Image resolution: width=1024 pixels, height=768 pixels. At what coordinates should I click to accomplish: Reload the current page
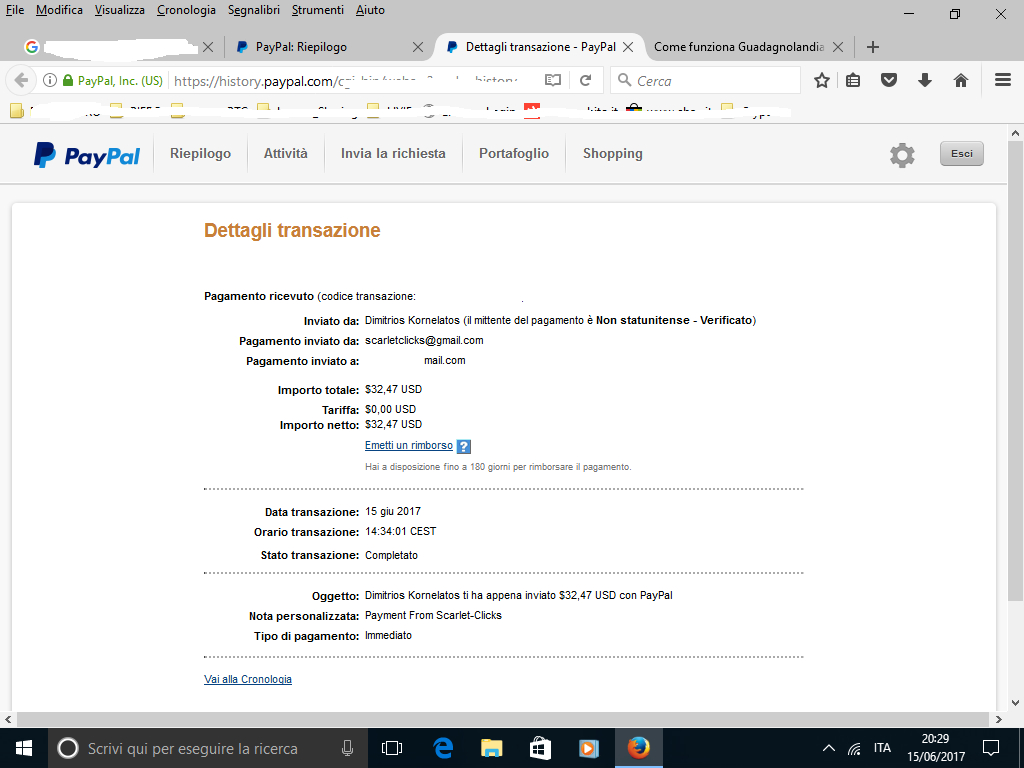coord(586,80)
